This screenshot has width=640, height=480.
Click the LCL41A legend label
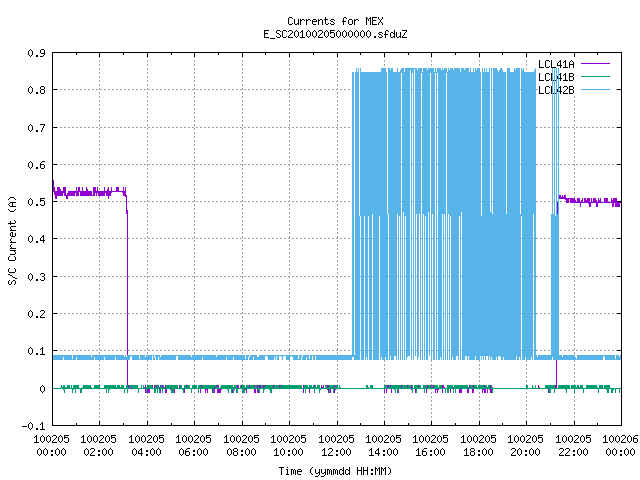pyautogui.click(x=556, y=64)
